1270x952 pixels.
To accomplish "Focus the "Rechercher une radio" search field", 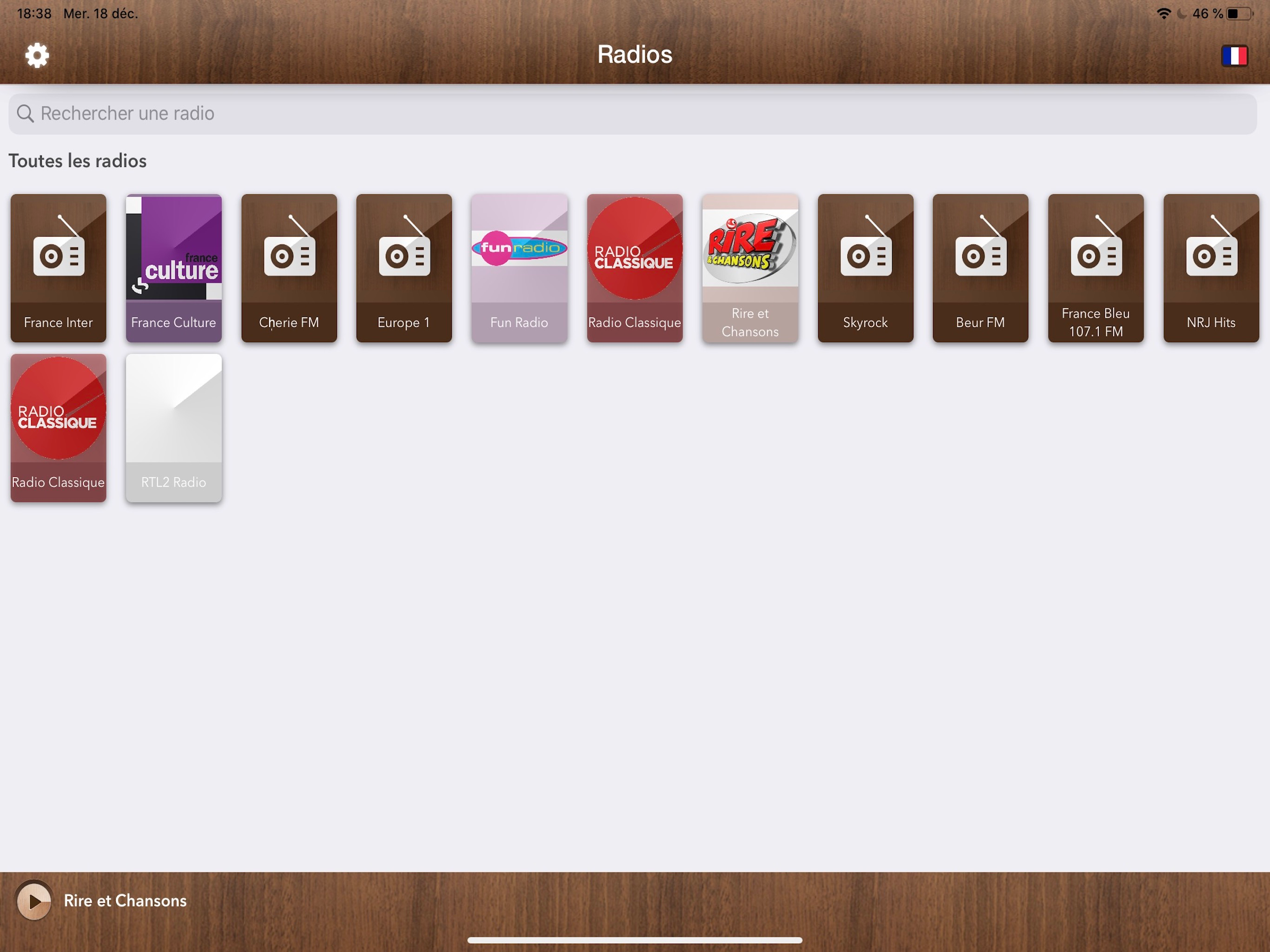I will [633, 114].
